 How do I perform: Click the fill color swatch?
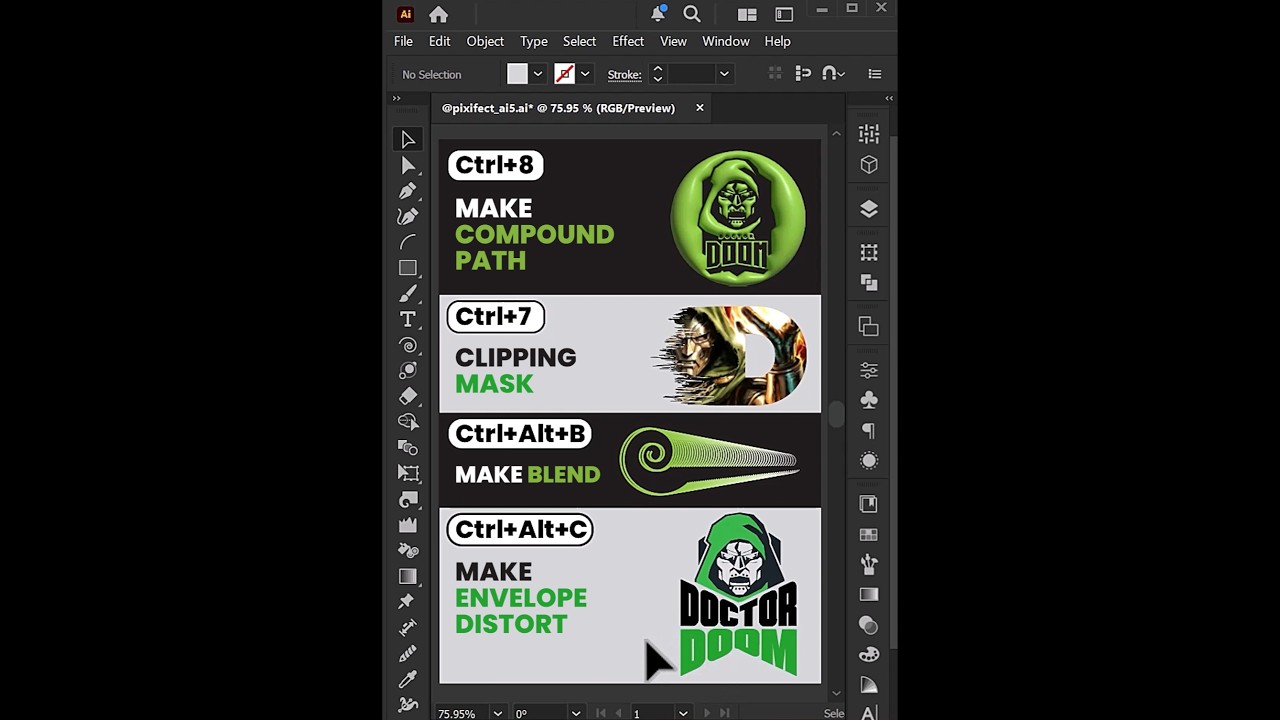[x=517, y=74]
